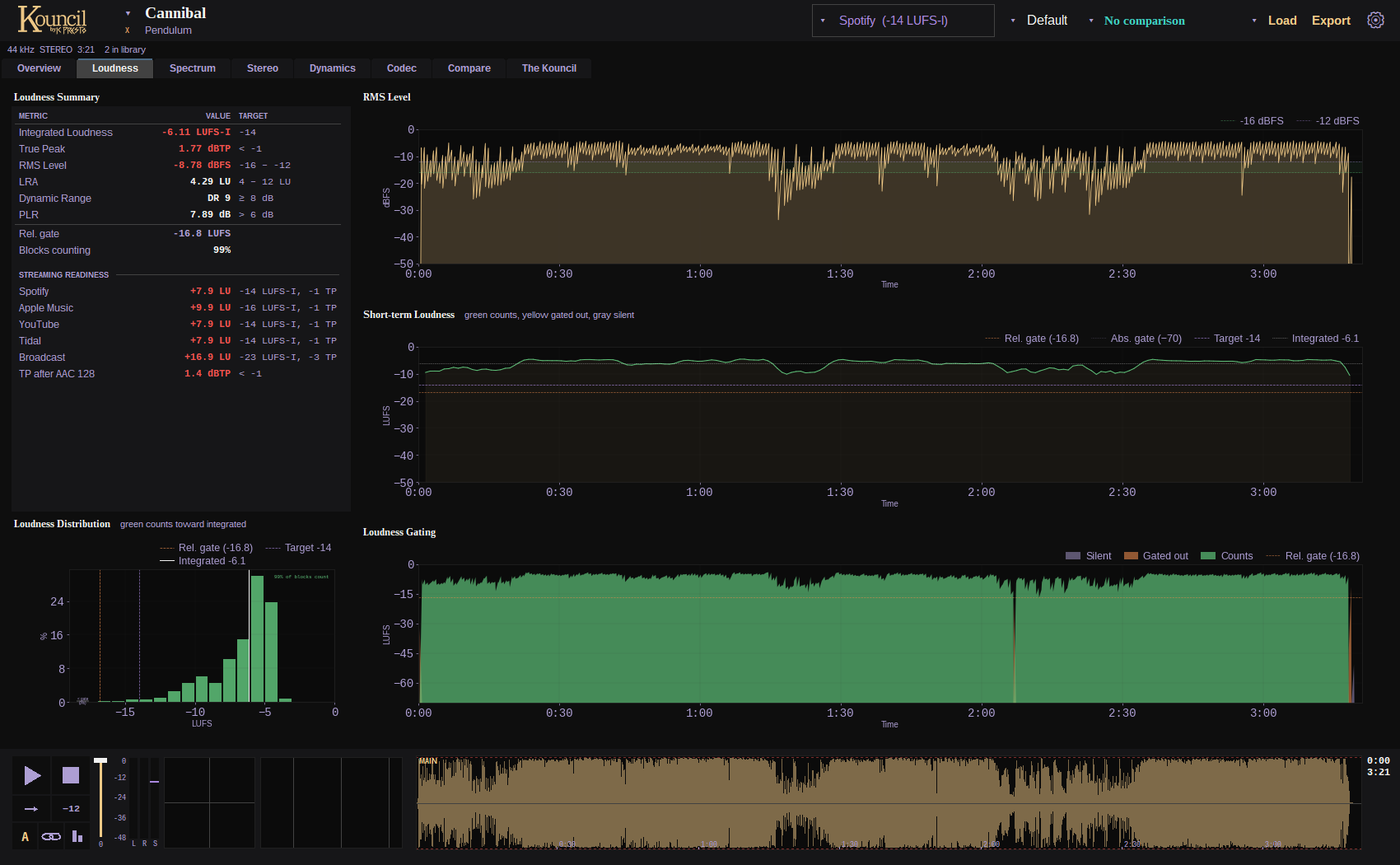
Task: Click the arrow playback mode icon
Action: [31, 809]
